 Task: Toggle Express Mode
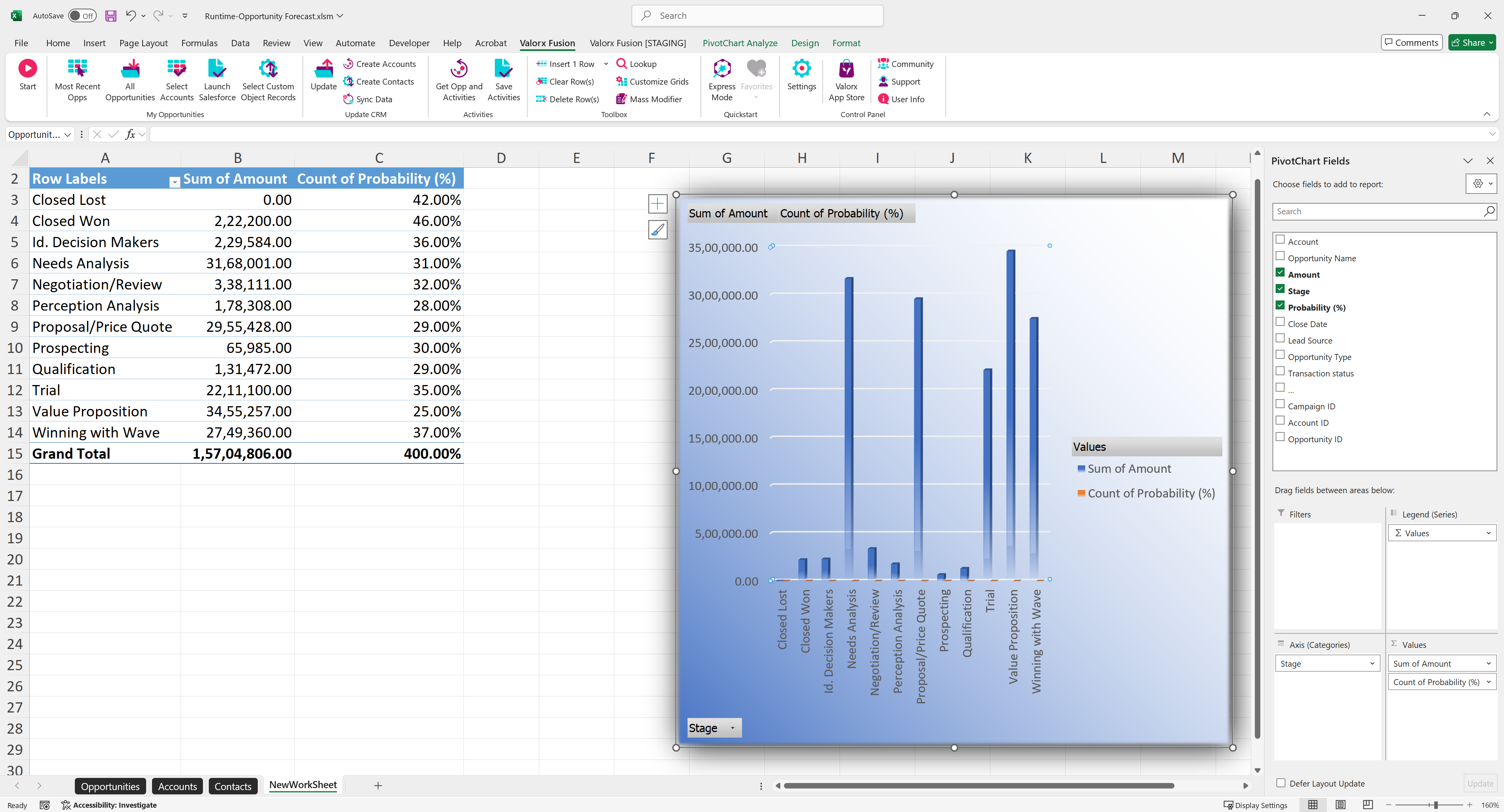click(722, 80)
